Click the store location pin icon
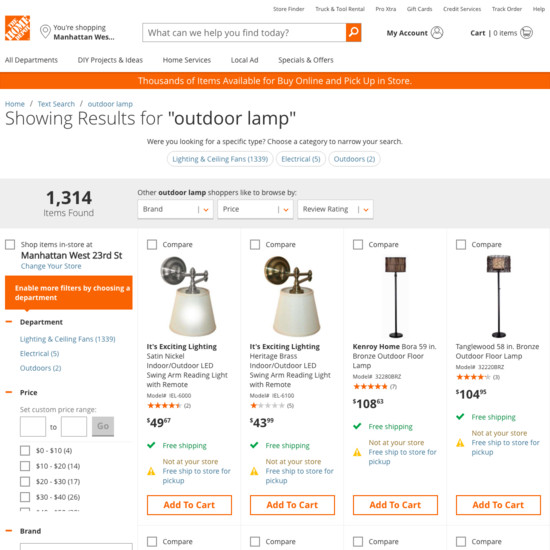 (45, 32)
